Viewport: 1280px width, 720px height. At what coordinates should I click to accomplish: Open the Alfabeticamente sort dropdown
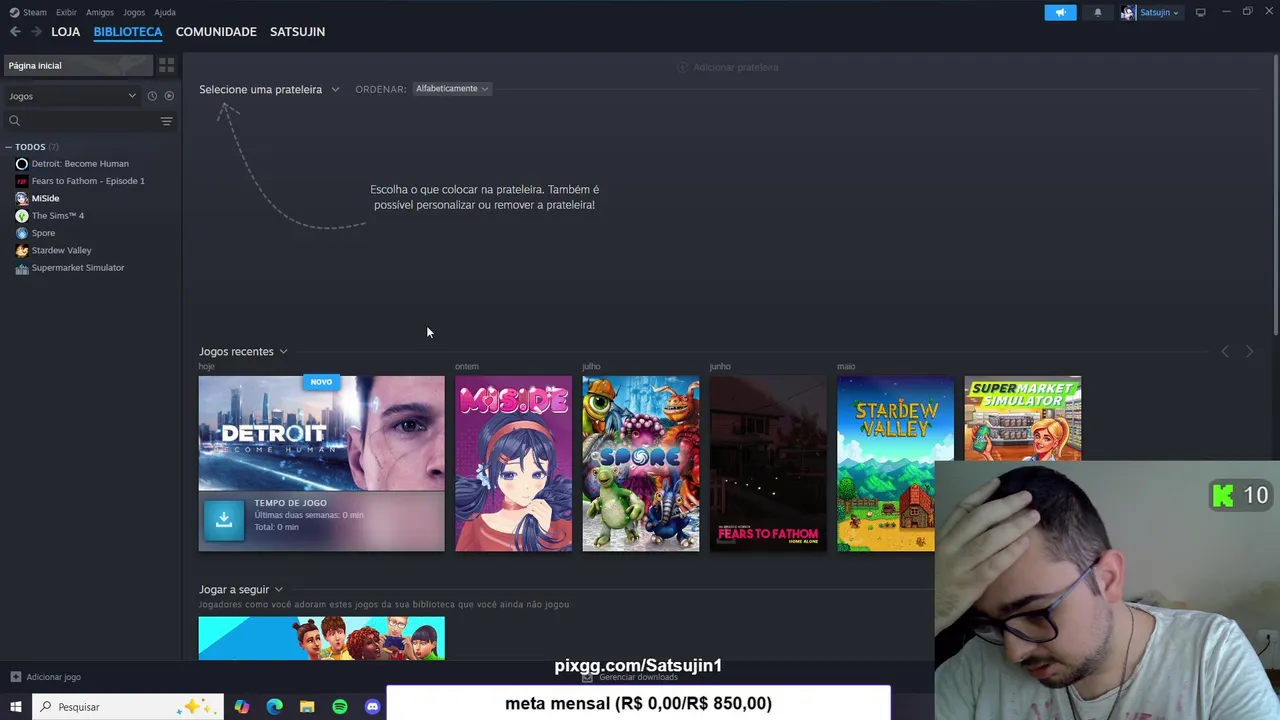[452, 89]
